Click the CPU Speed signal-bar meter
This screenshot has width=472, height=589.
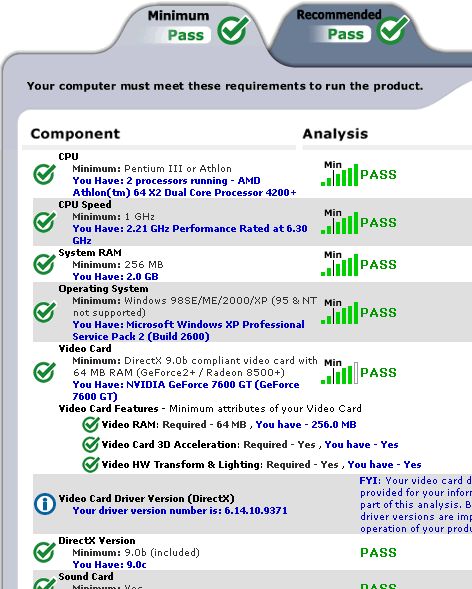339,221
